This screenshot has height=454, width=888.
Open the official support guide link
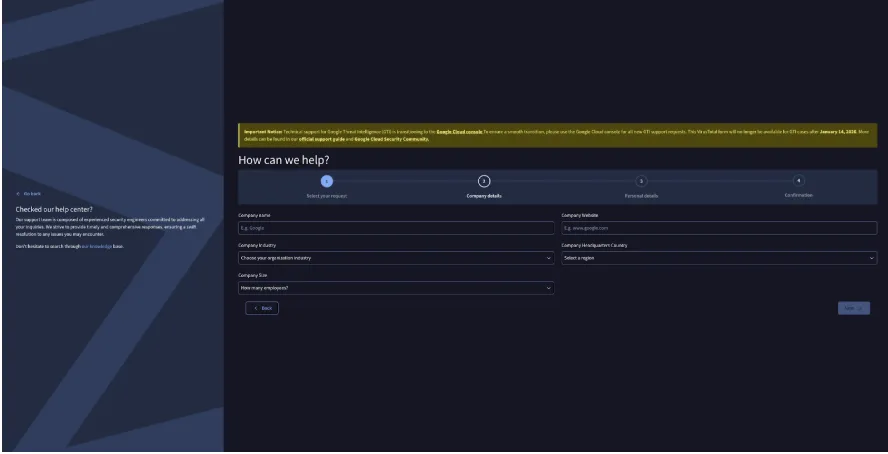click(x=322, y=139)
